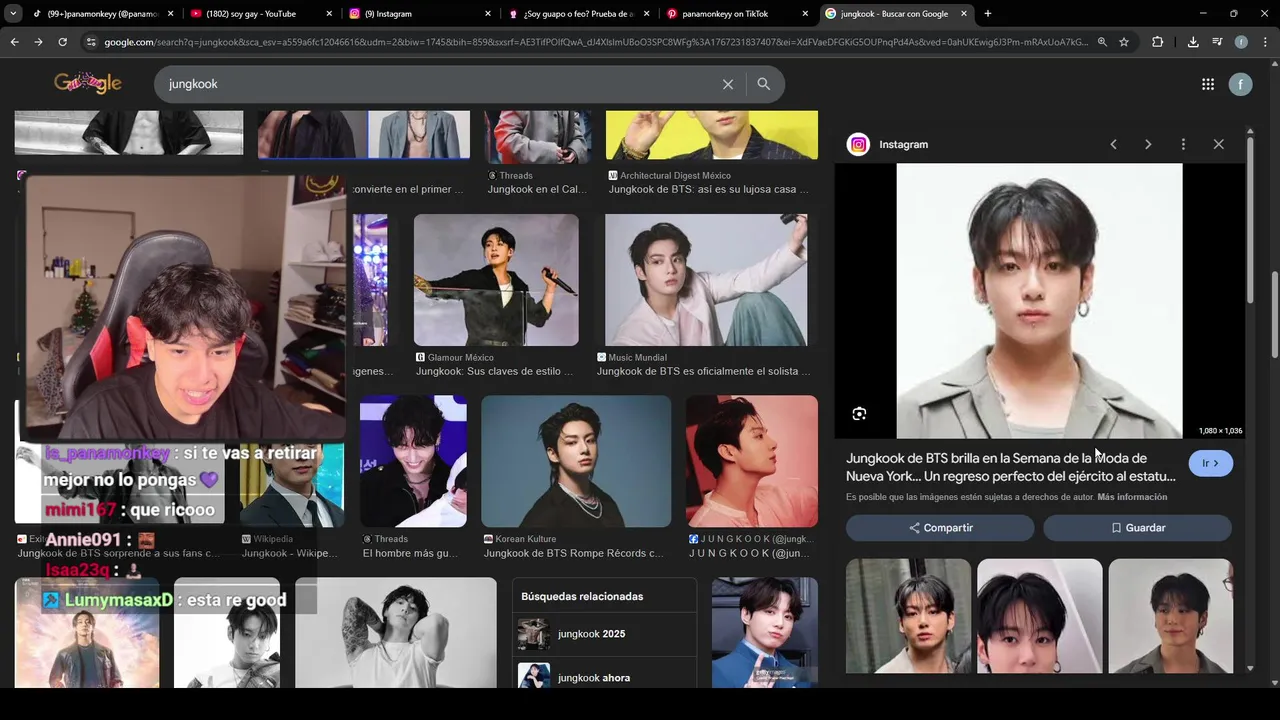1280x720 pixels.
Task: Open the large preview image in panel
Action: click(x=1039, y=301)
